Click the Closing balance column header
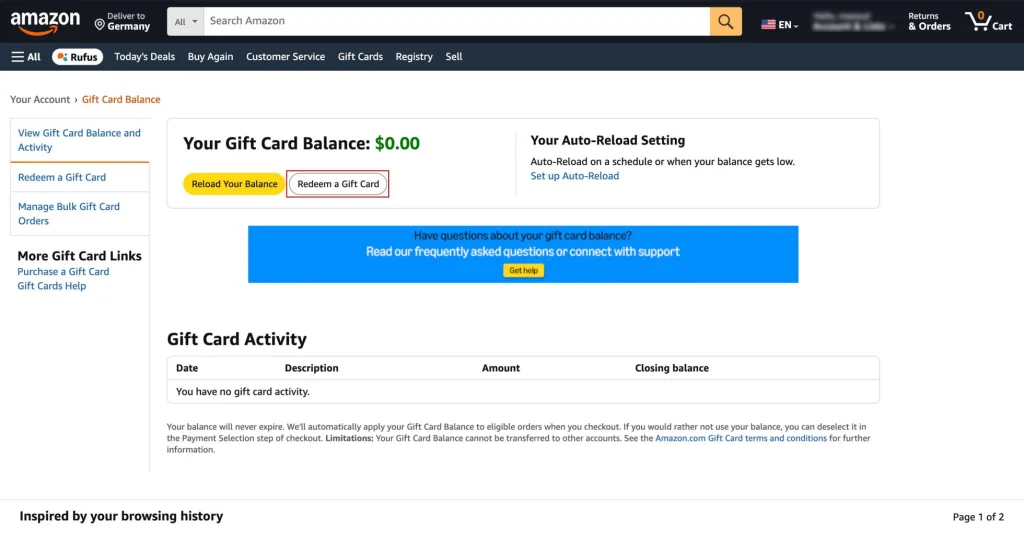 (x=671, y=368)
